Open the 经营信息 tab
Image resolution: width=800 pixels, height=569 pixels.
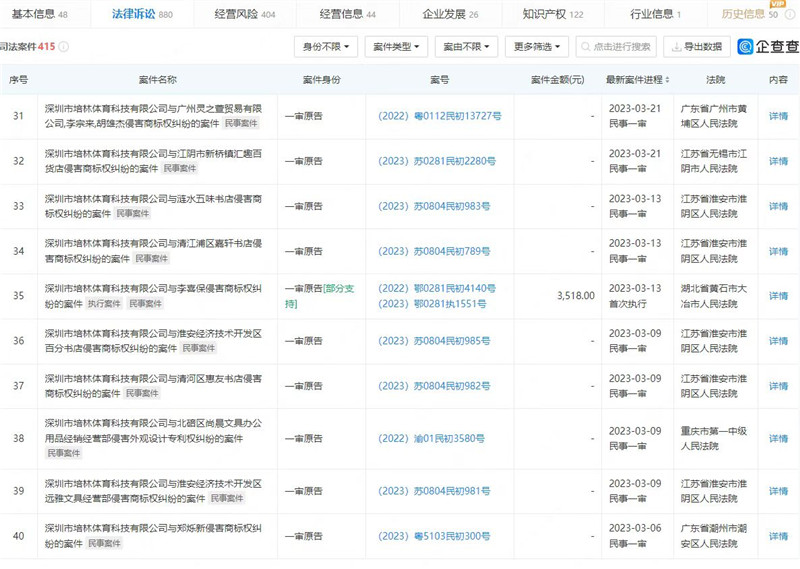[x=347, y=14]
